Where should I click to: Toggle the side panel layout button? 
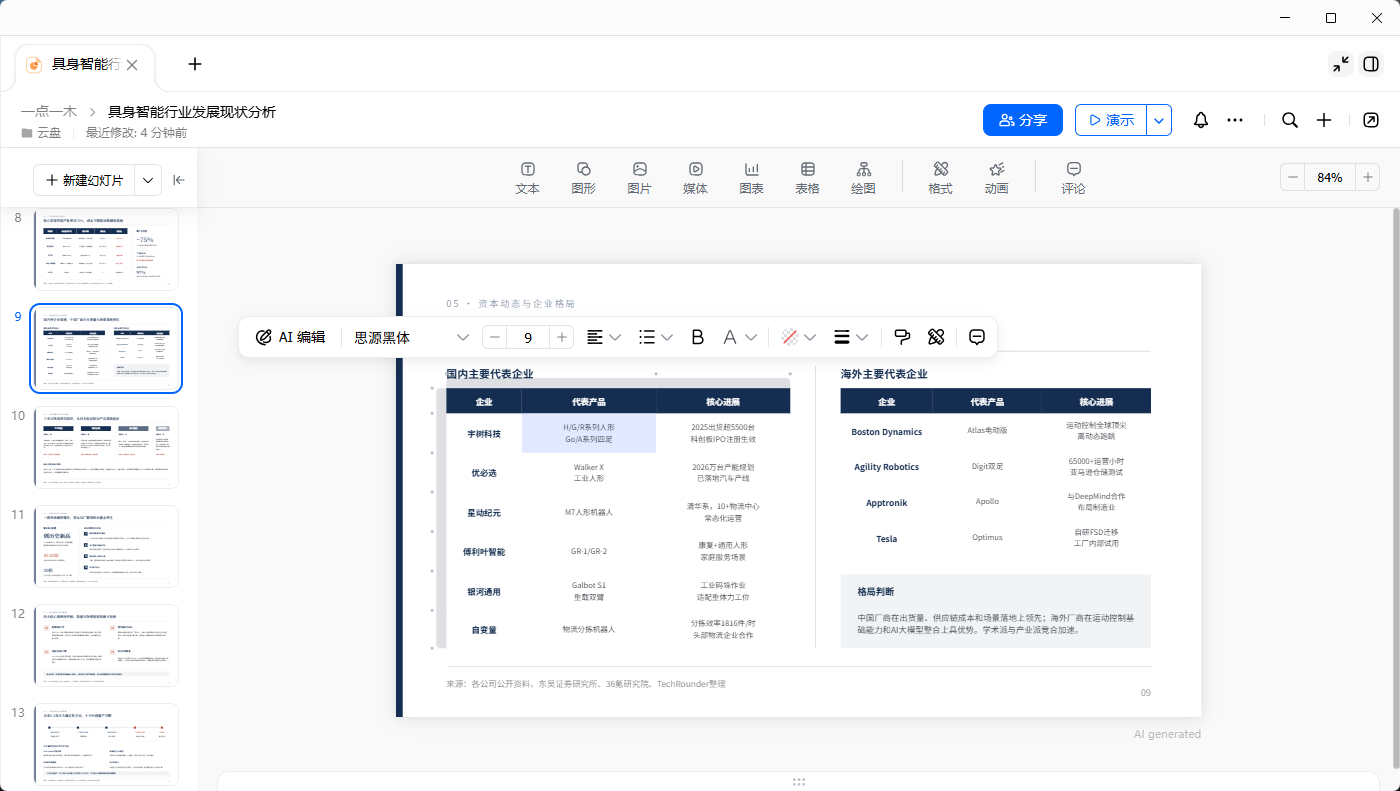pos(1370,64)
